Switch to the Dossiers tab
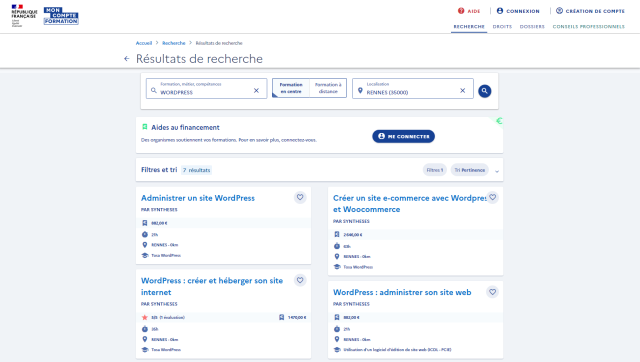This screenshot has width=640, height=362. (x=532, y=27)
